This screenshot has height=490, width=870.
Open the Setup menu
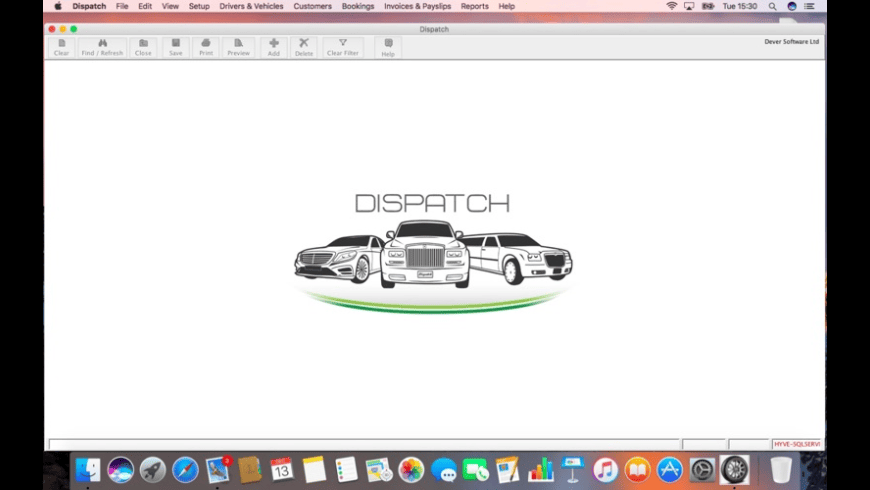[x=199, y=6]
